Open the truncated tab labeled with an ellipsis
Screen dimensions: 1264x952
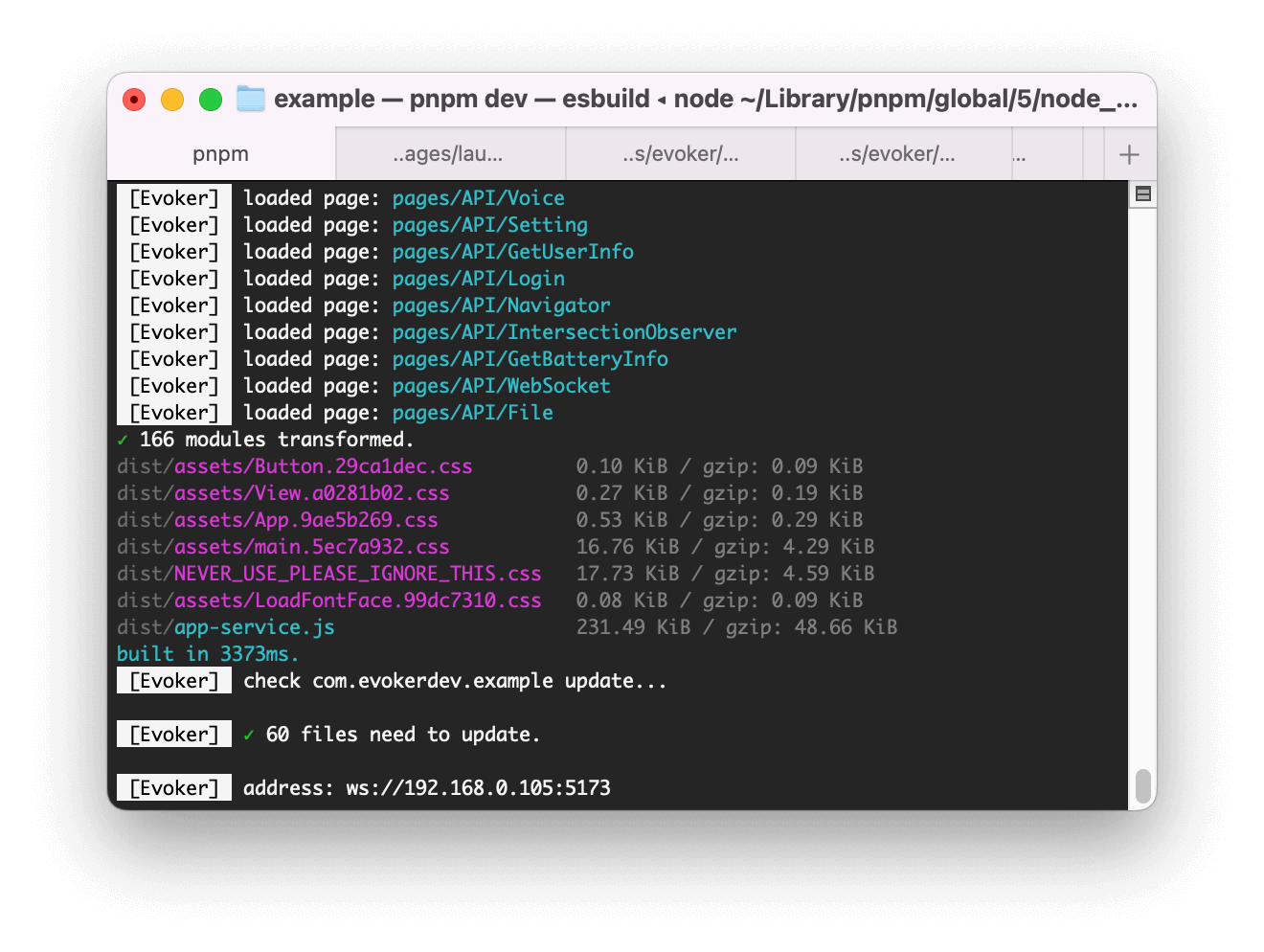(x=1047, y=154)
